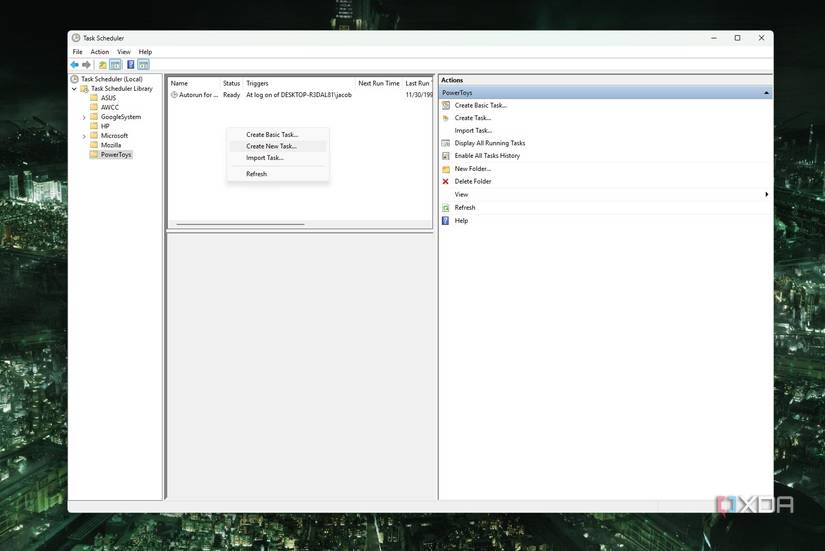The height and width of the screenshot is (551, 825).
Task: Click the New Folder icon in Actions
Action: pos(446,169)
